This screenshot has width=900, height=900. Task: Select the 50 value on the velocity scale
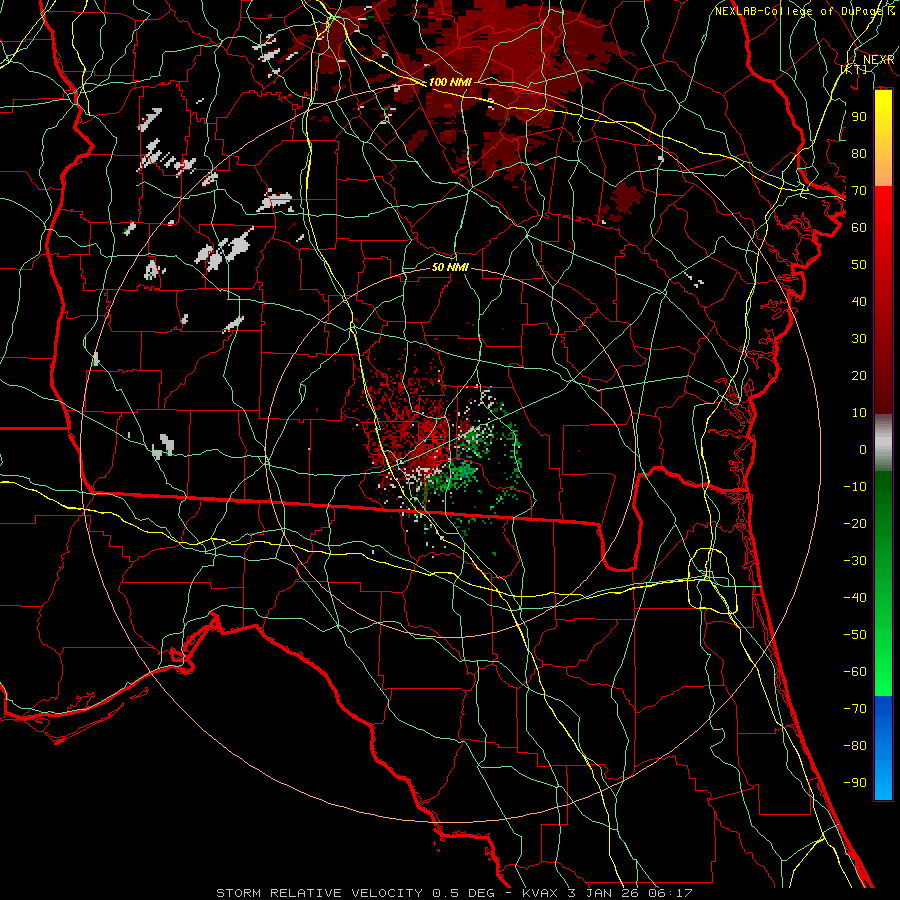pos(859,265)
